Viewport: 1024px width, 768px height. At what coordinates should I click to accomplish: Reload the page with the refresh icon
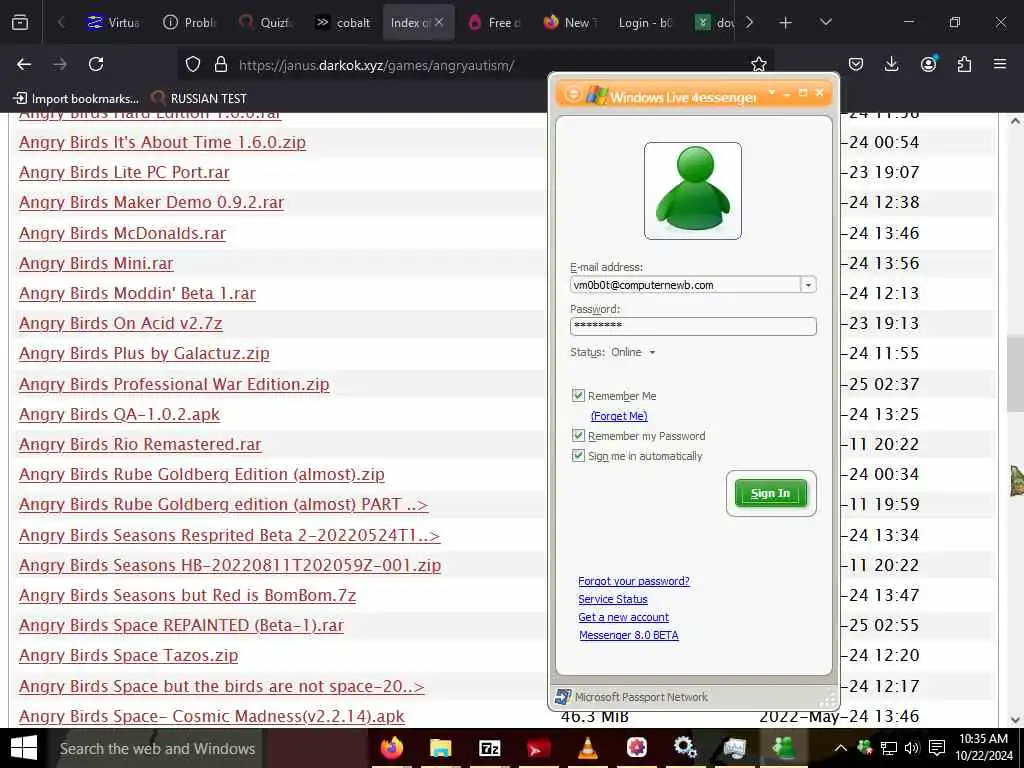[96, 64]
